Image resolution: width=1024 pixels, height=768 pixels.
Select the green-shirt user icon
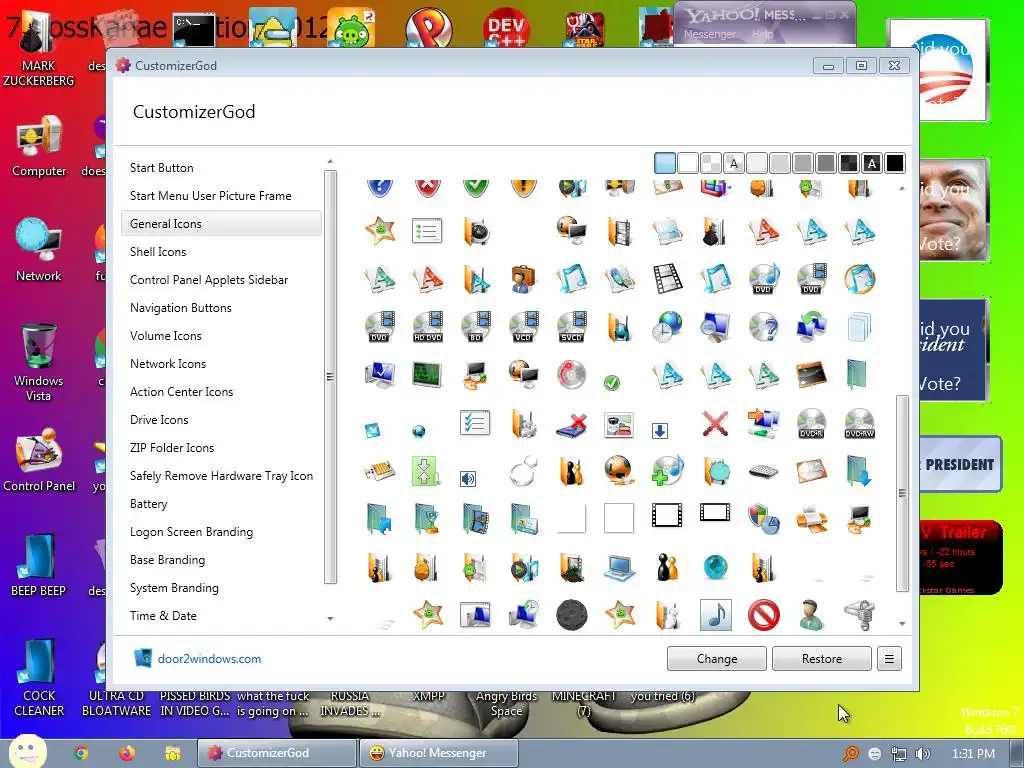coord(811,615)
